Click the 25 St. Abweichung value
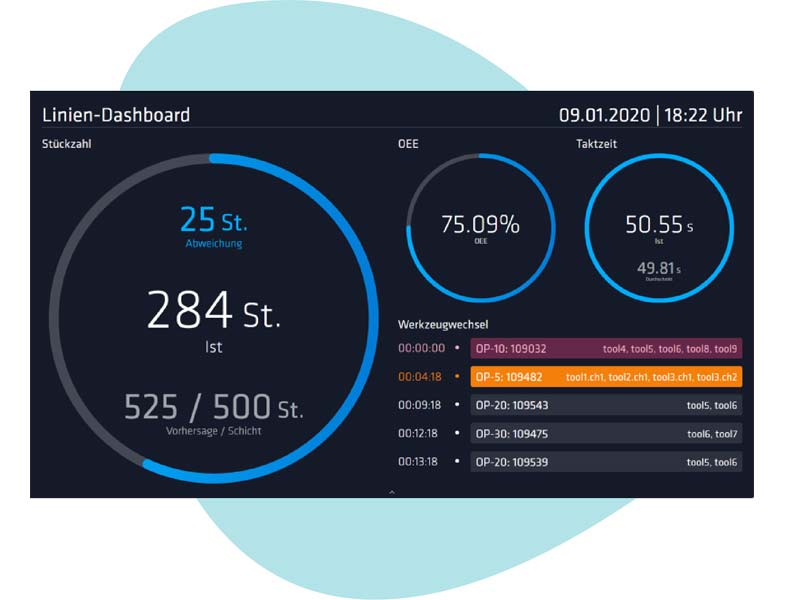 [x=213, y=220]
